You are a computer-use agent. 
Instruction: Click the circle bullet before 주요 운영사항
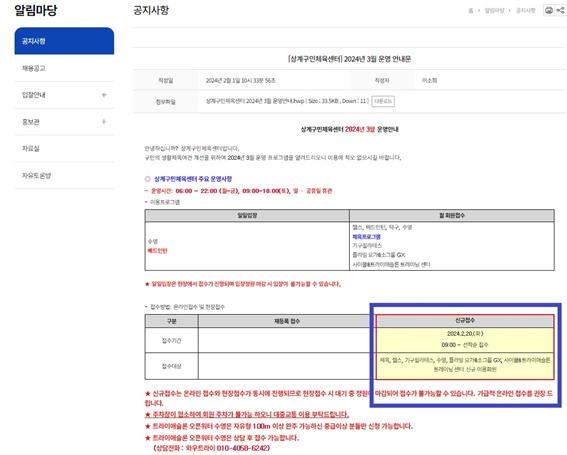(148, 179)
